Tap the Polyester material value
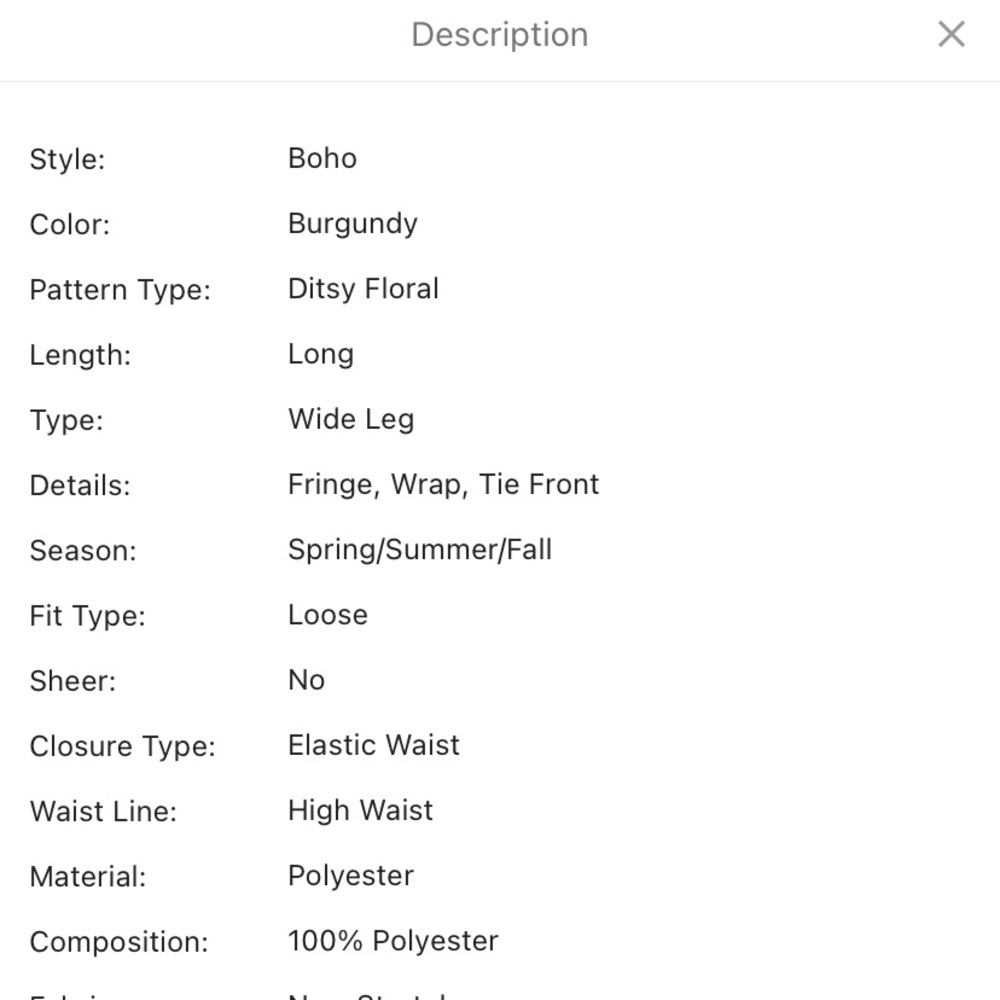 pos(351,876)
